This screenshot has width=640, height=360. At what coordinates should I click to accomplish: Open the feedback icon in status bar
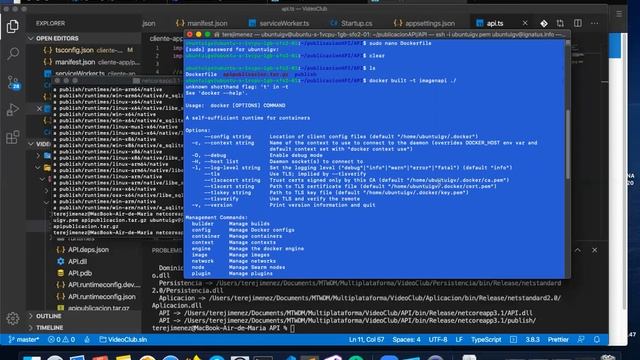click(x=581, y=340)
